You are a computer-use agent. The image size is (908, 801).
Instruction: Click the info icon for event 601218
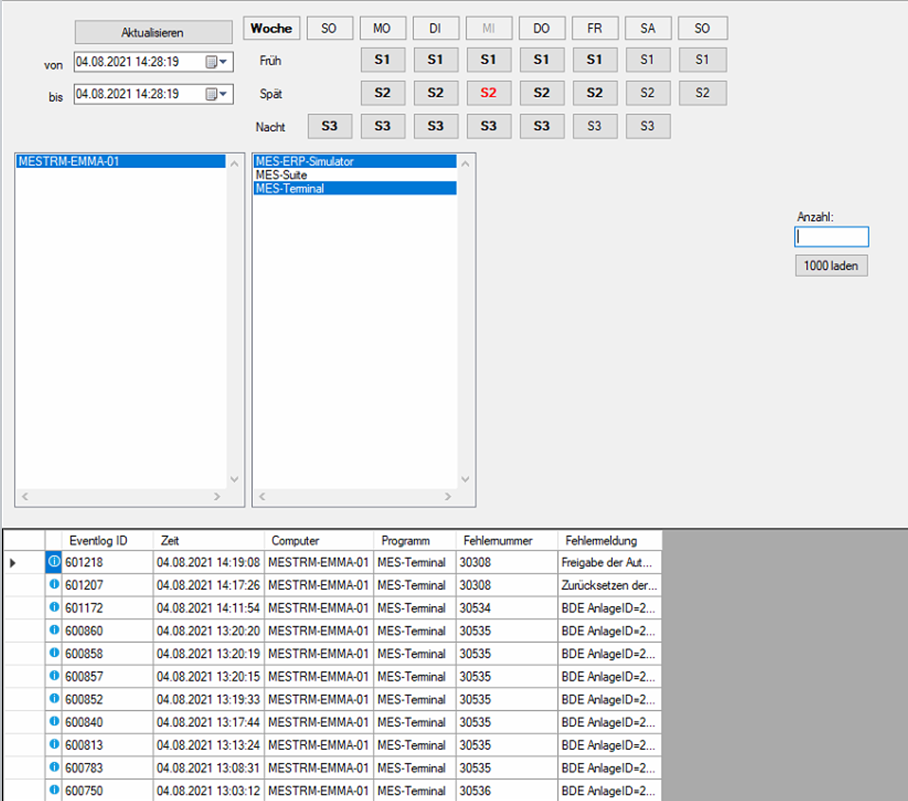pos(54,563)
